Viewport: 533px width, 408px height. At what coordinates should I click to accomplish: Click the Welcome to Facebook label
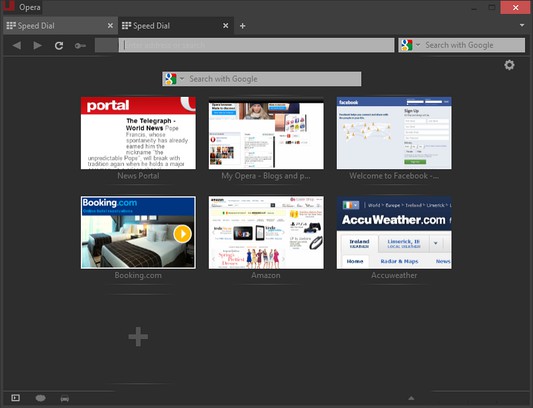click(x=394, y=176)
